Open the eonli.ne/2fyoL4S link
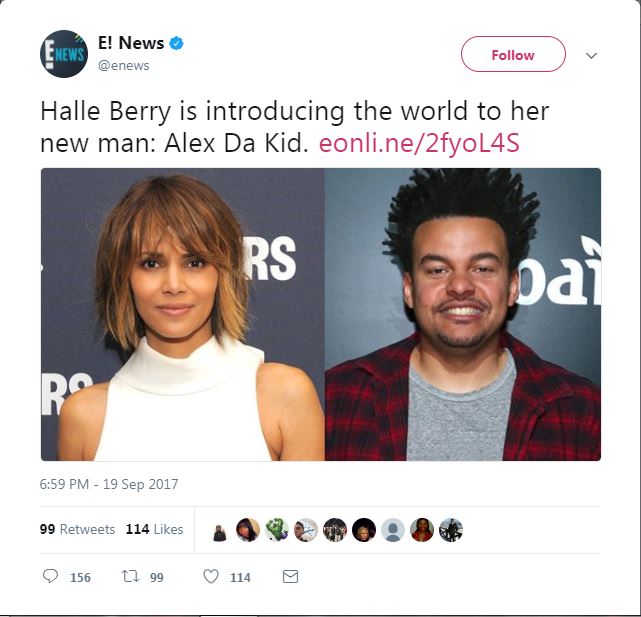This screenshot has height=617, width=641. click(x=419, y=144)
